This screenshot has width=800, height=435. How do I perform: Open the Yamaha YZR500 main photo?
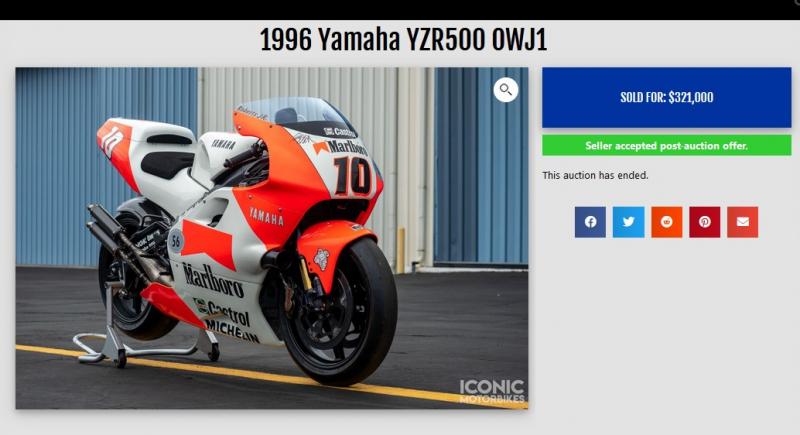point(272,238)
